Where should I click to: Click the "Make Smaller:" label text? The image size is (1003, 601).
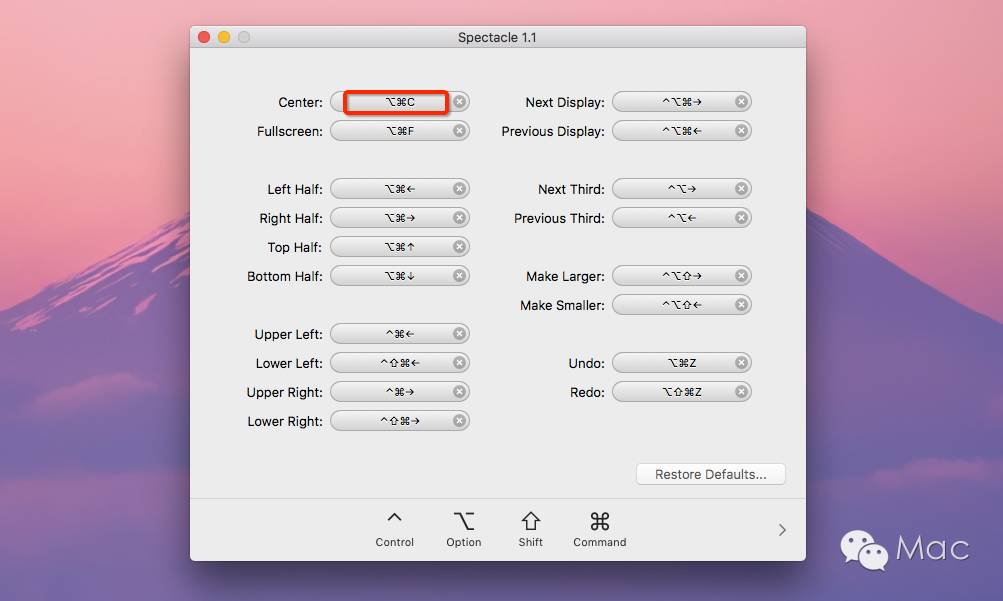(562, 306)
